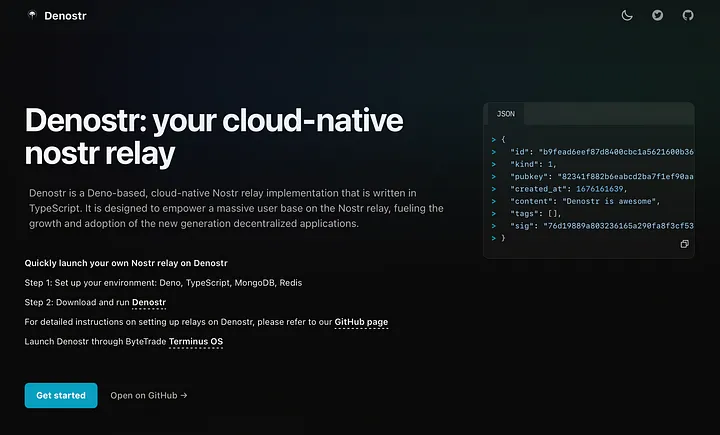Viewport: 720px width, 435px height.
Task: Follow the Open on GitHub link
Action: [x=149, y=395]
